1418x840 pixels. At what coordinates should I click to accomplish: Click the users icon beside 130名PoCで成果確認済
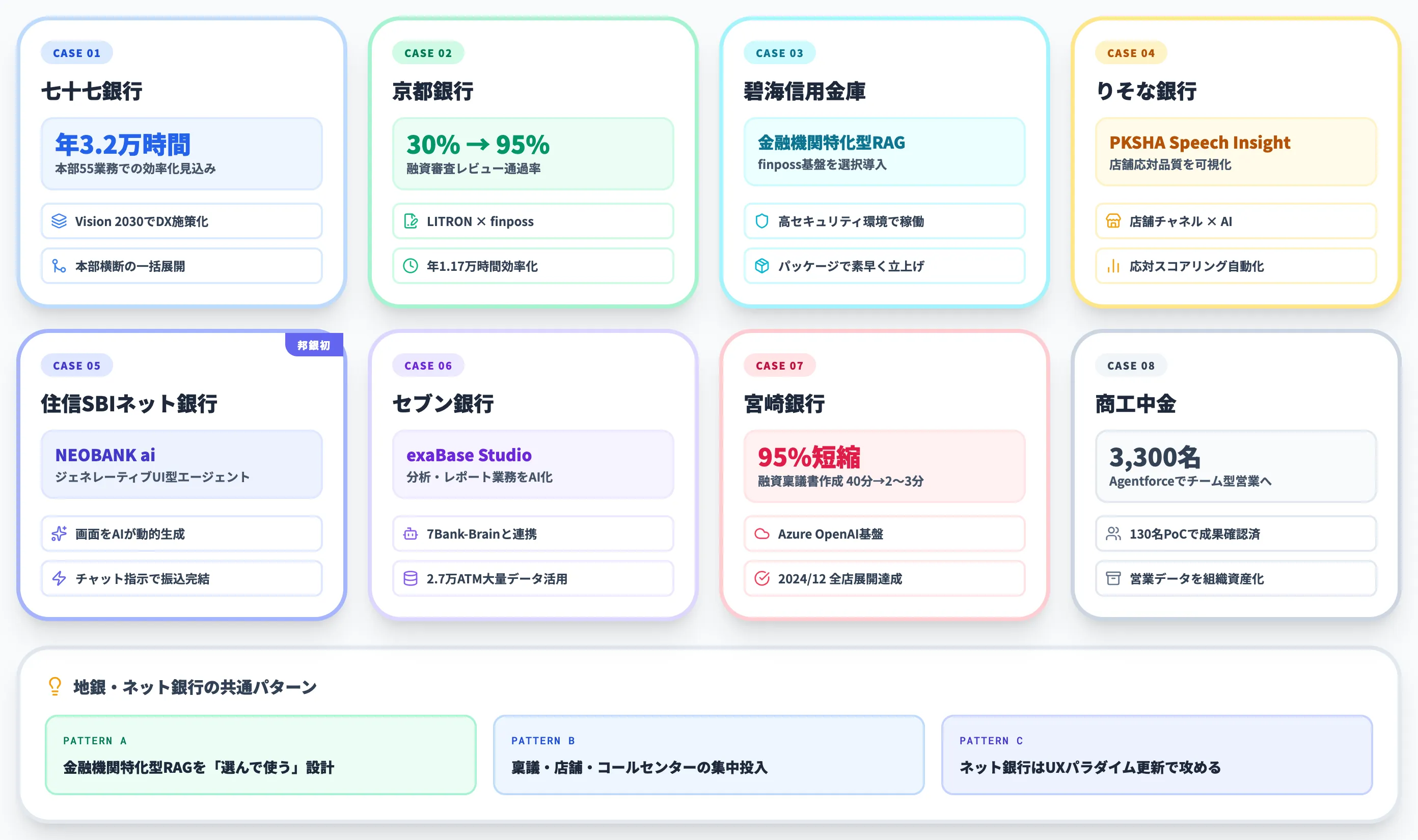point(1113,534)
